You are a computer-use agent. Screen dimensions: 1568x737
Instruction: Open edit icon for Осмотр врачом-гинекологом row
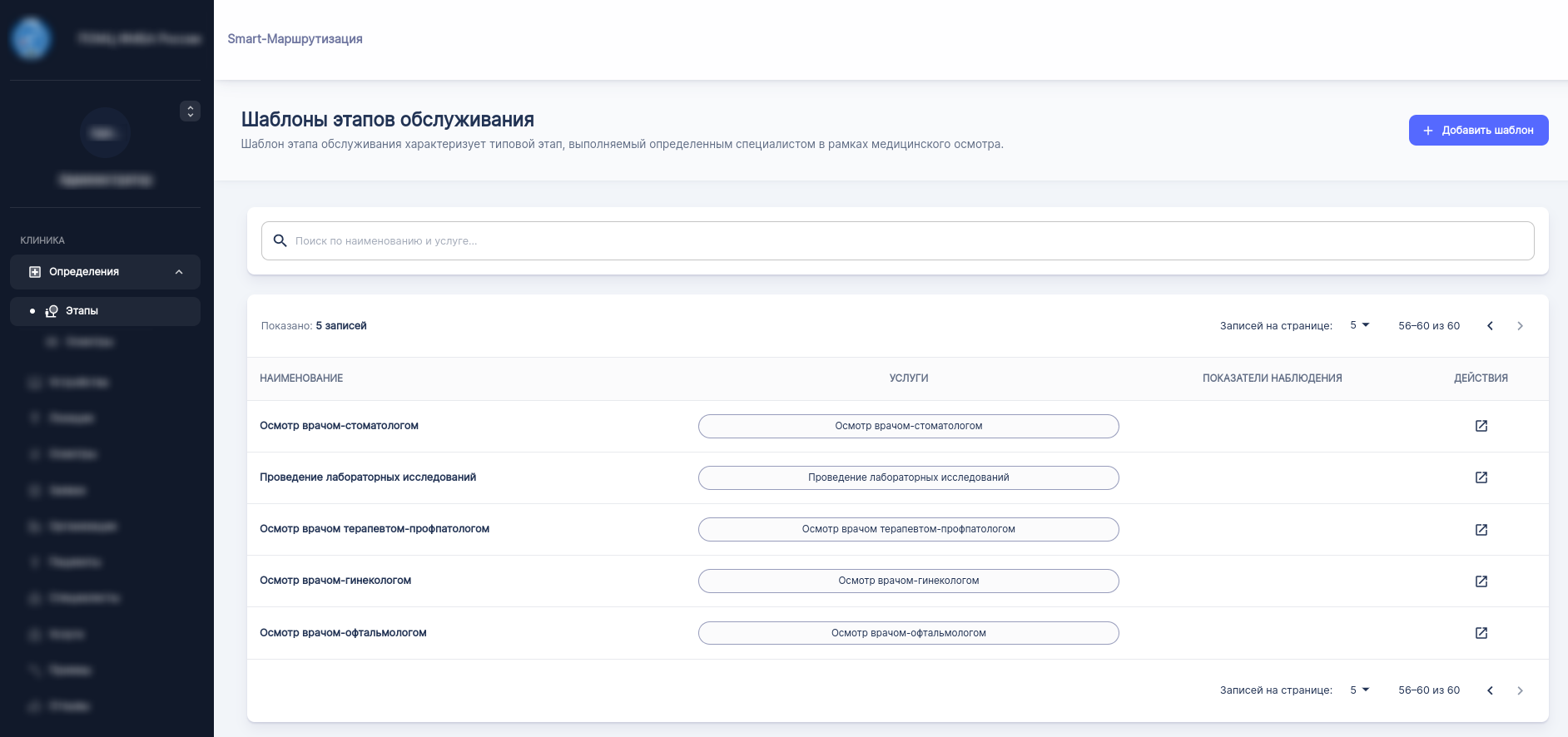[x=1481, y=581]
